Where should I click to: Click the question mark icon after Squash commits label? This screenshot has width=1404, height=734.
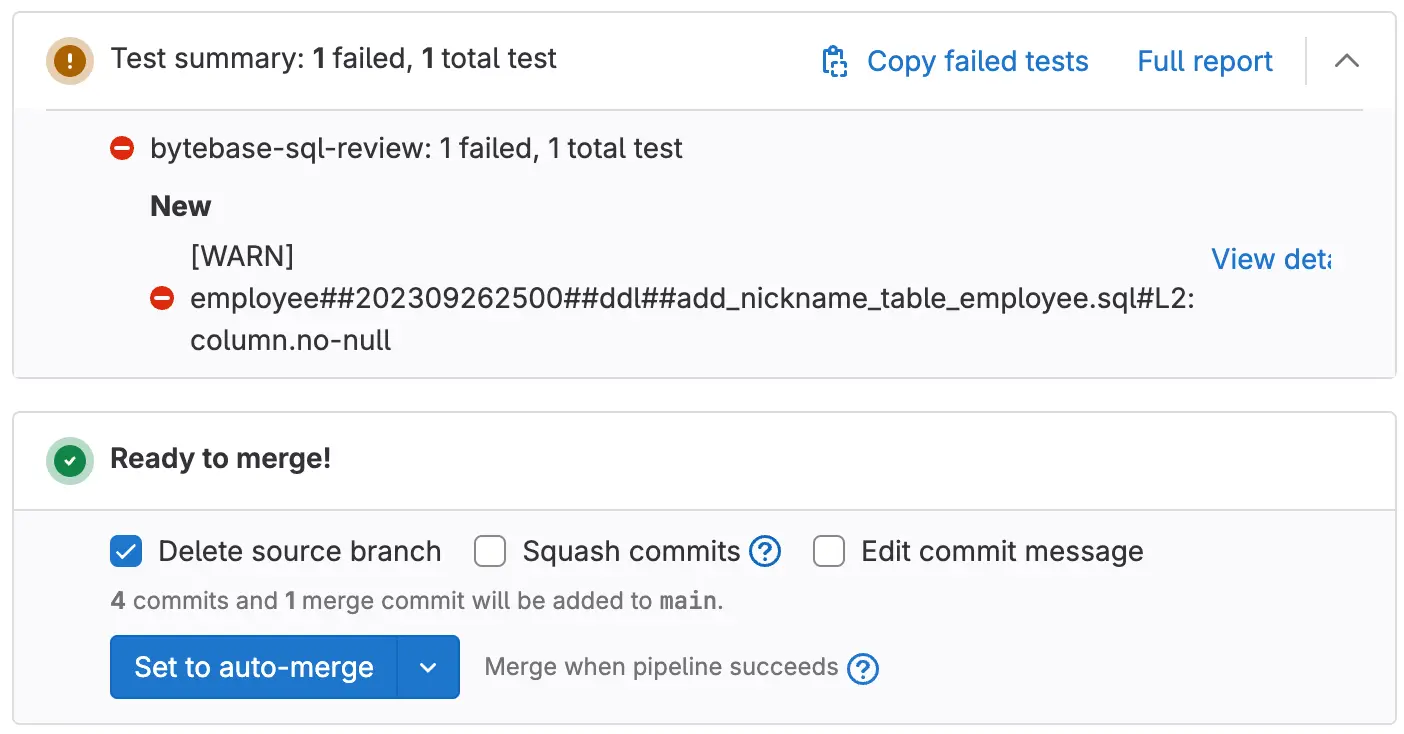(x=765, y=551)
